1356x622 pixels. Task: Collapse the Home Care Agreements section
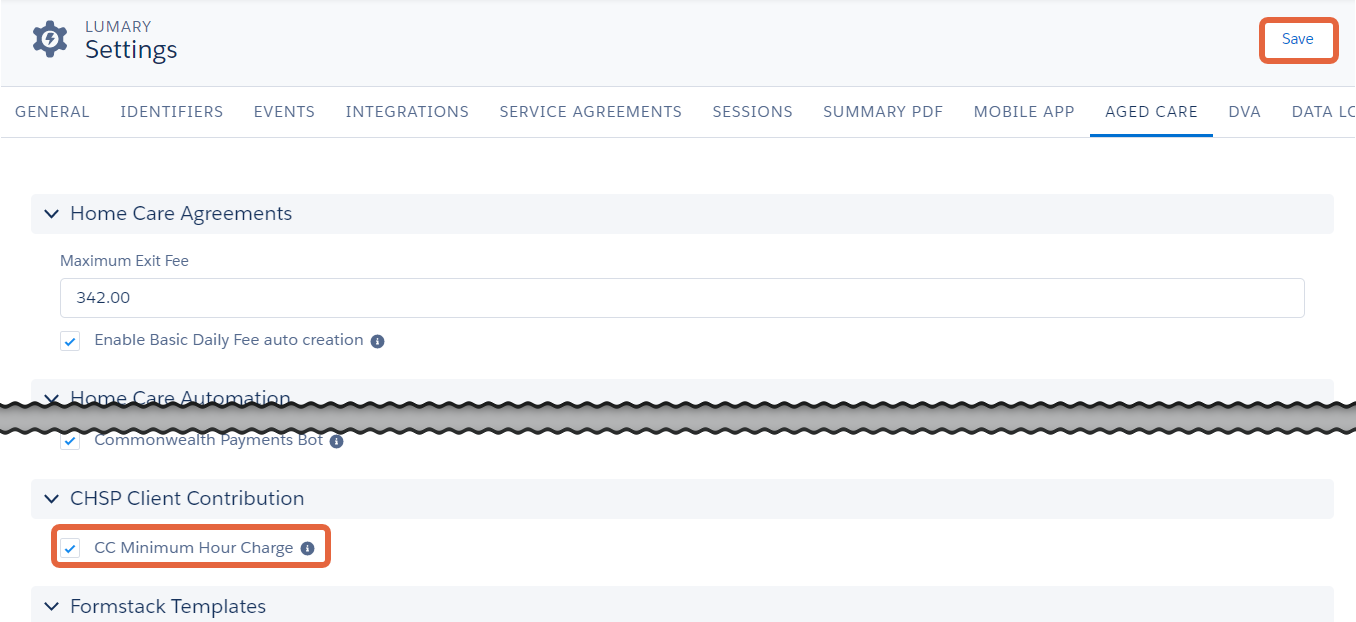coord(51,214)
